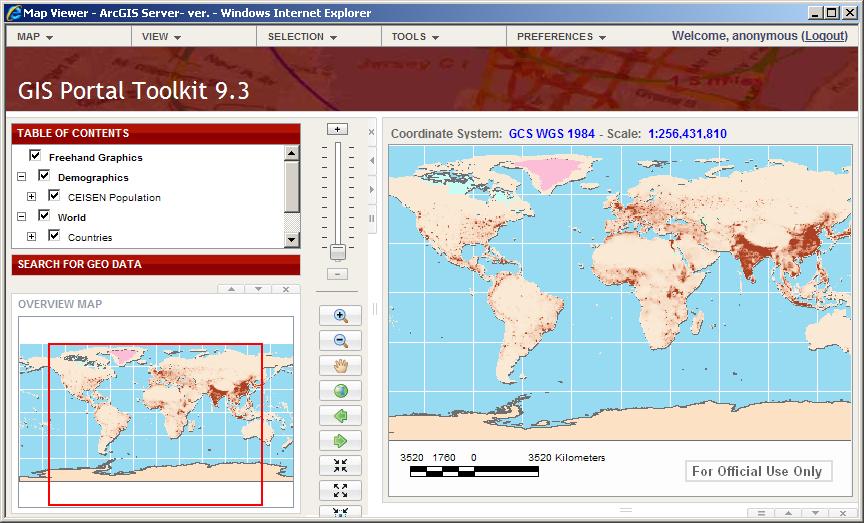
Task: Open the MAP dropdown menu
Action: click(35, 36)
